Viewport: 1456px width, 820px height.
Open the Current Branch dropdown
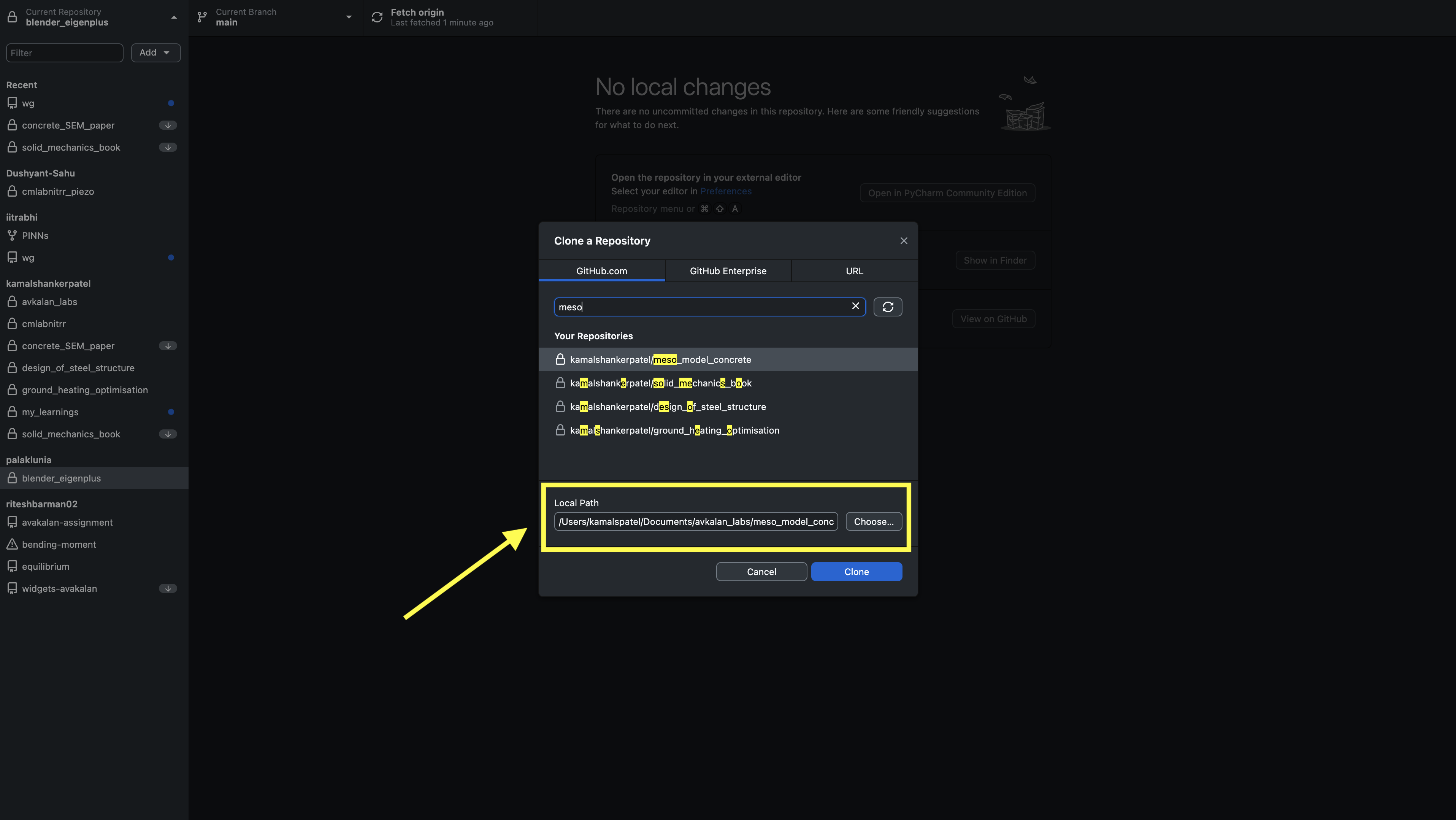275,17
